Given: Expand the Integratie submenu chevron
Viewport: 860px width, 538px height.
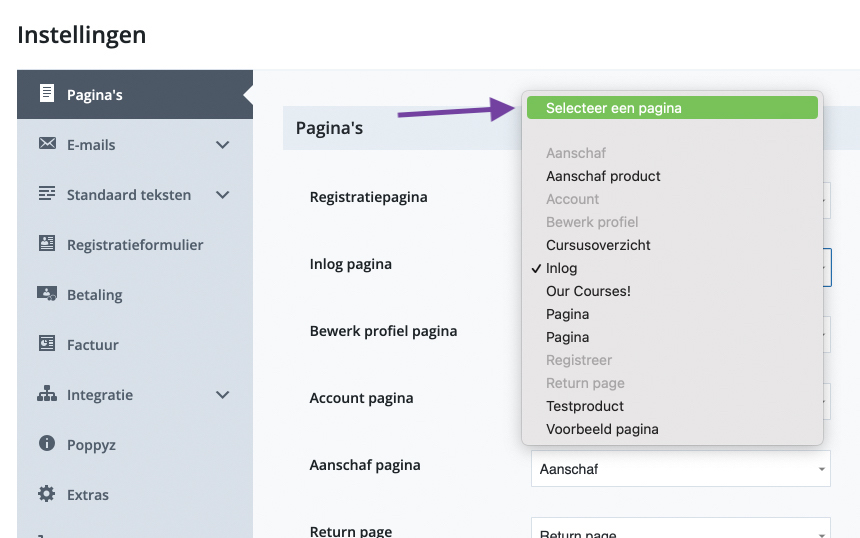Looking at the screenshot, I should coord(222,395).
